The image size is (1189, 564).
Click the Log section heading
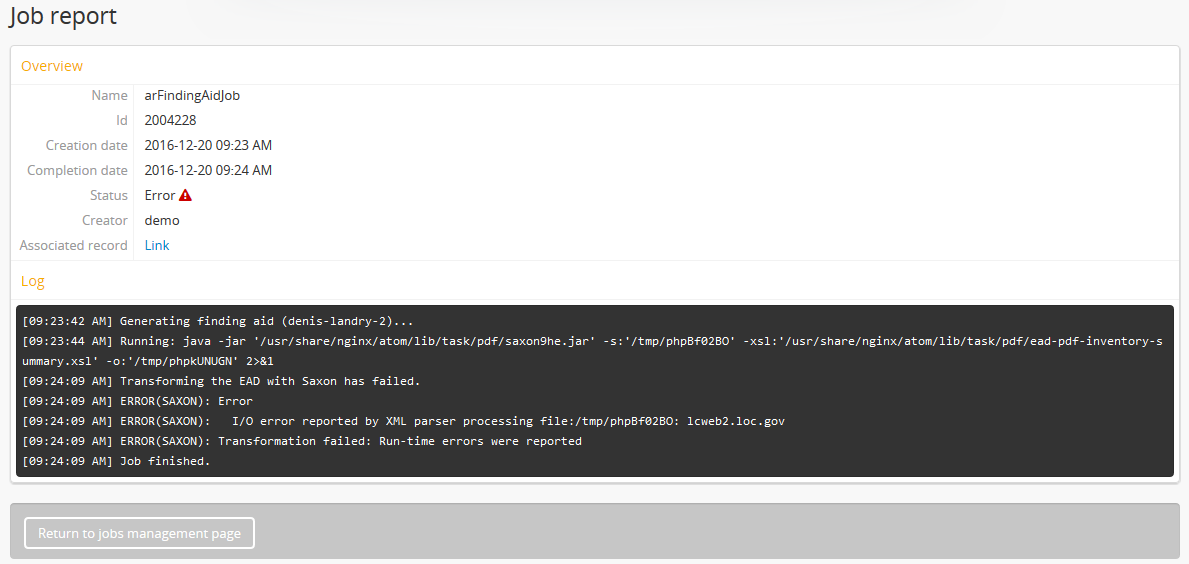pyautogui.click(x=33, y=281)
